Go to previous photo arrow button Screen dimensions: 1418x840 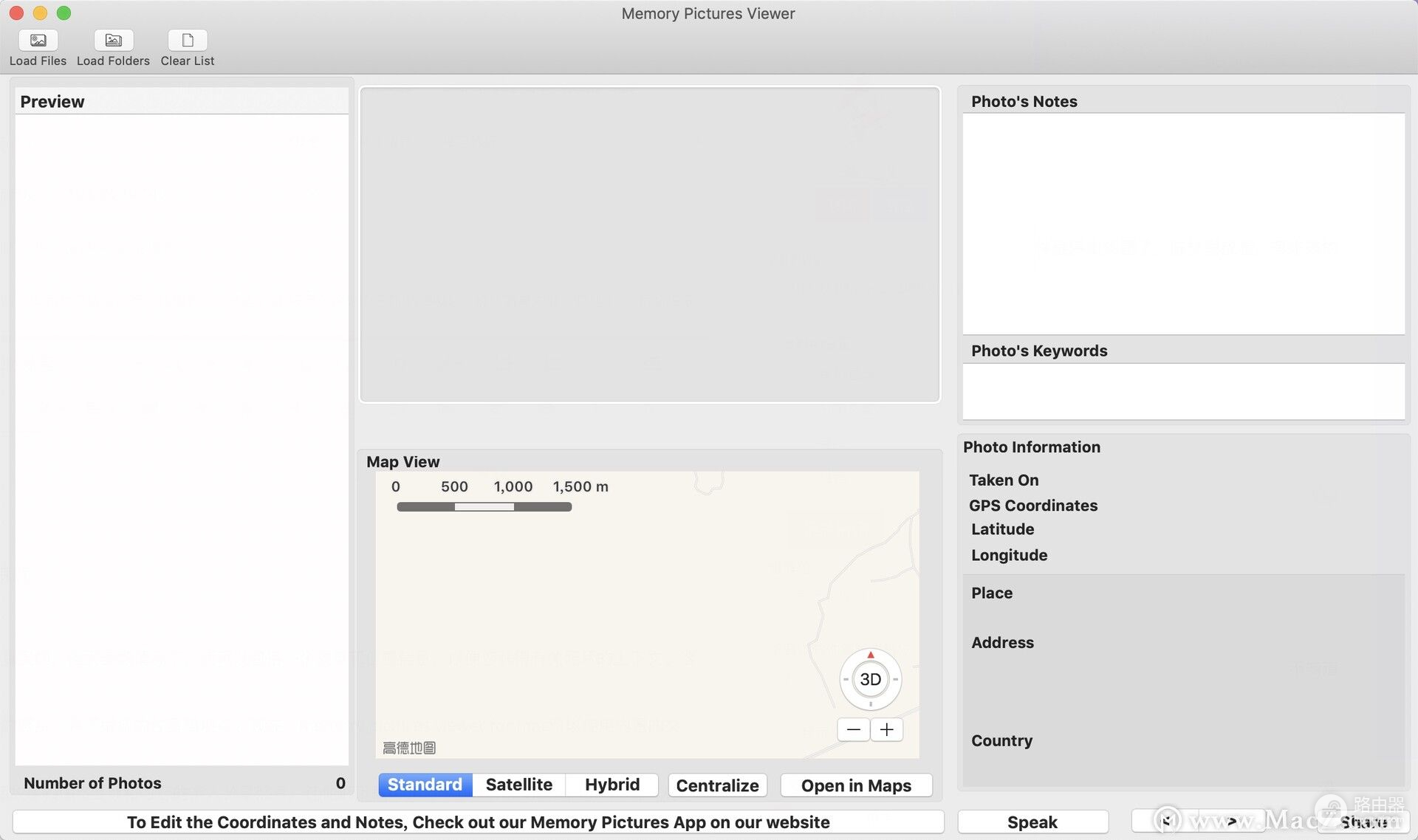tap(1167, 821)
